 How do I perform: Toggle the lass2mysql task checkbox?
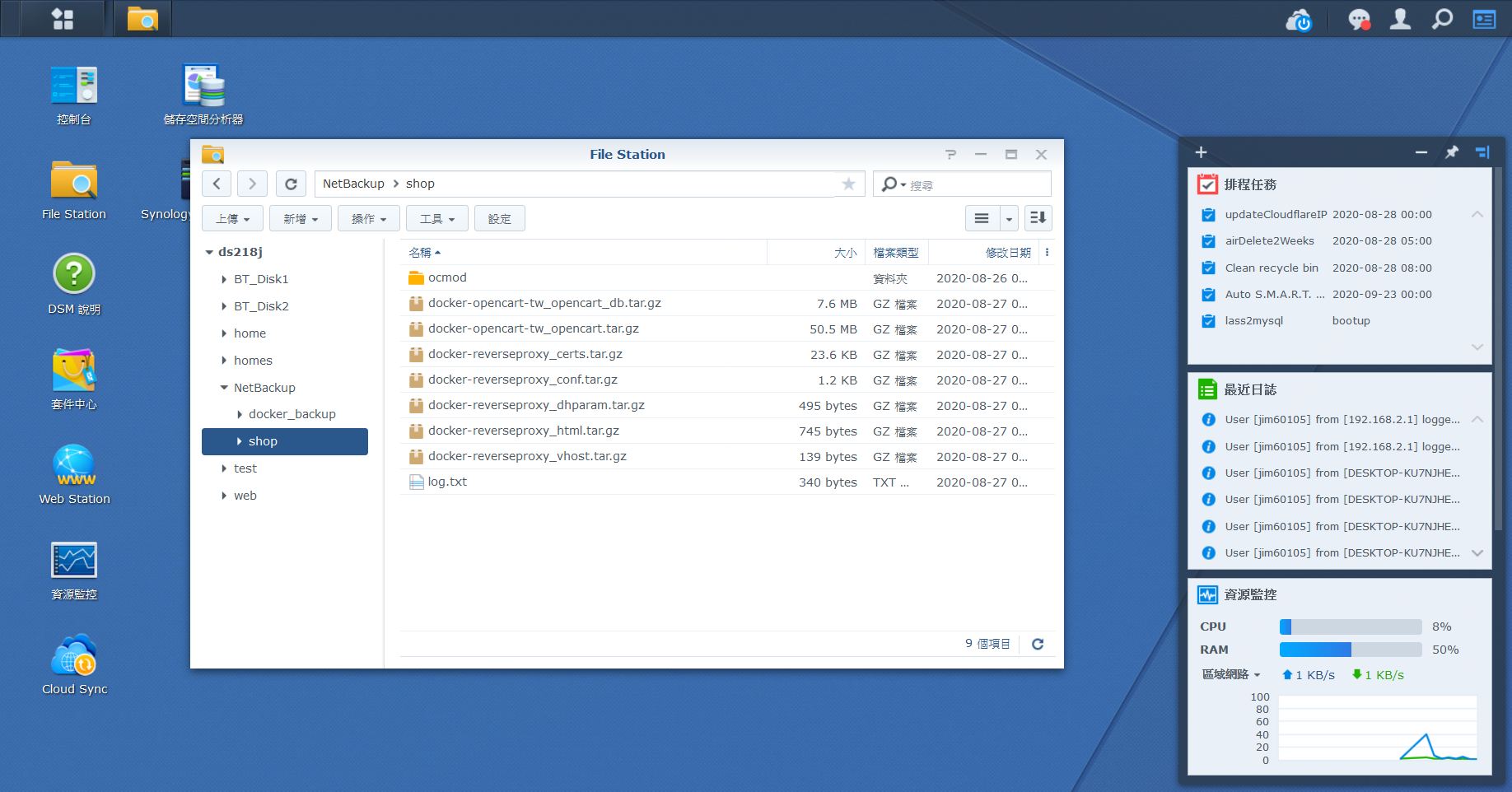pyautogui.click(x=1208, y=321)
